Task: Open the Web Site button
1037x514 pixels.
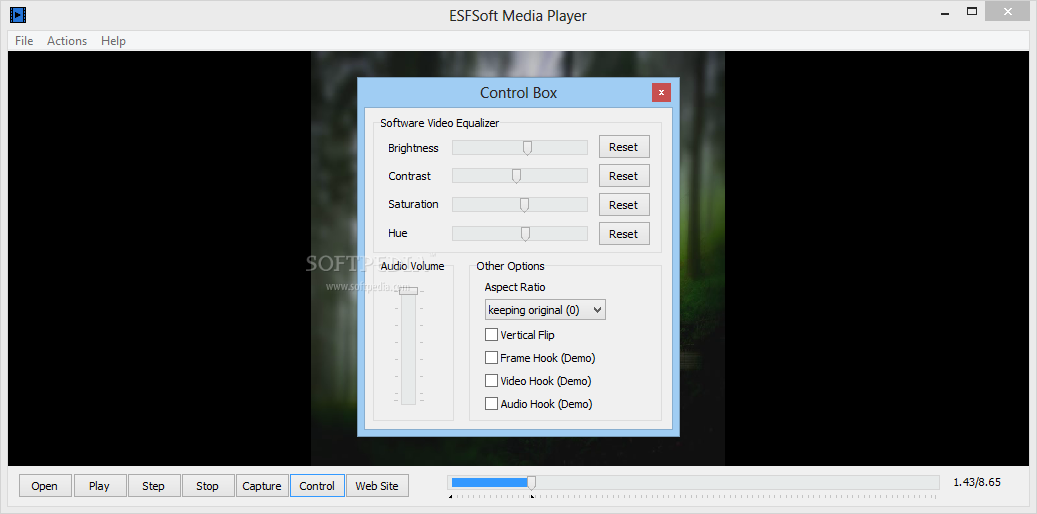Action: (377, 486)
